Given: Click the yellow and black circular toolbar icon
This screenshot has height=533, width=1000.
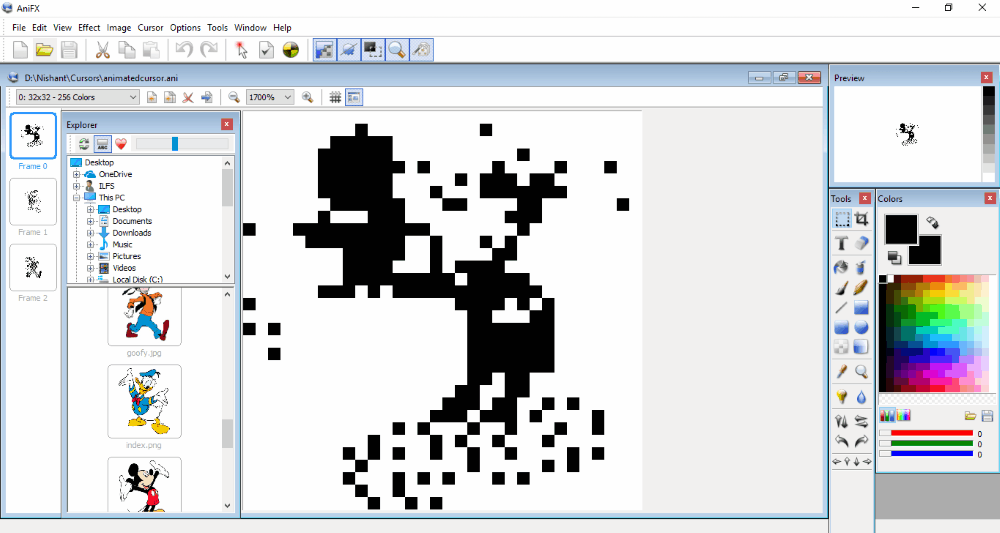Looking at the screenshot, I should pos(291,49).
